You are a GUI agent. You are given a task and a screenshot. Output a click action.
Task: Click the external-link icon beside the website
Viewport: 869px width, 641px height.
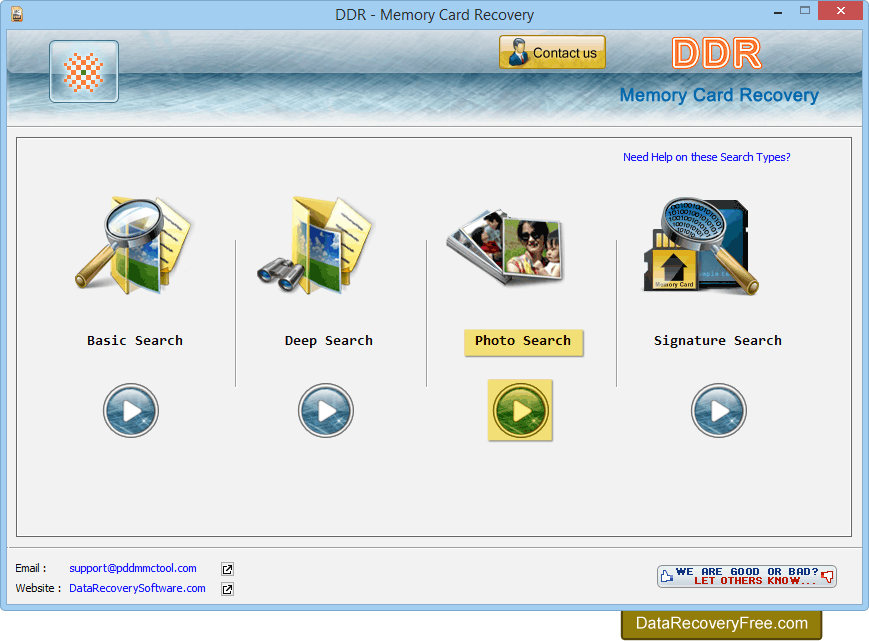click(x=227, y=589)
